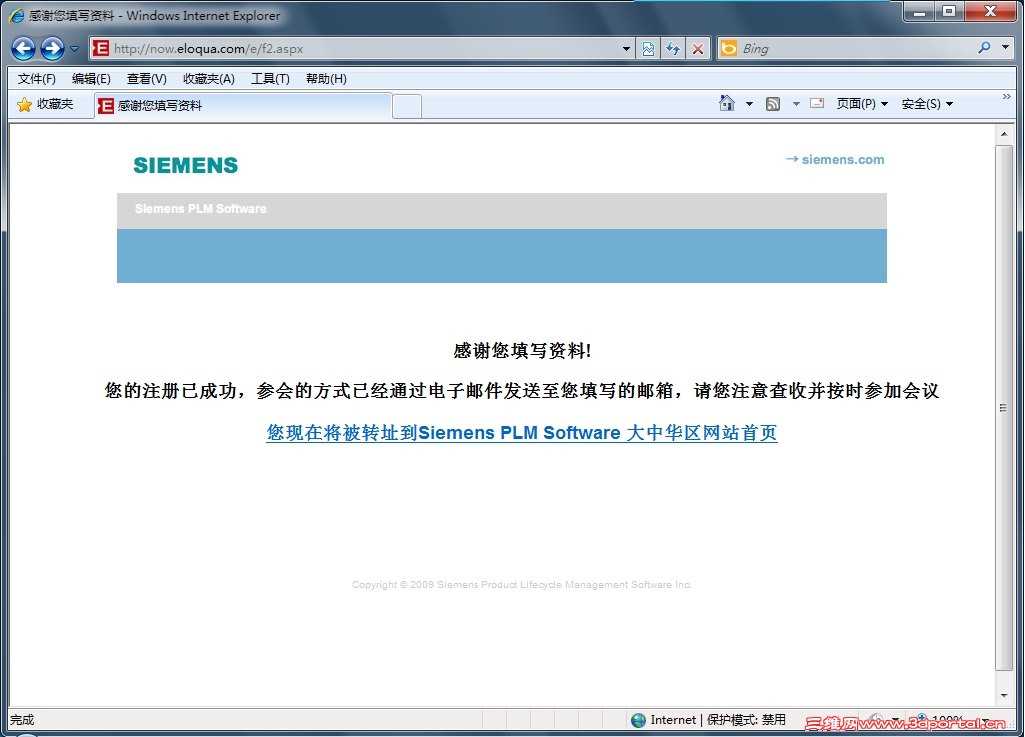The width and height of the screenshot is (1025, 737).
Task: Click the Siemens PLM Software banner text
Action: (201, 209)
